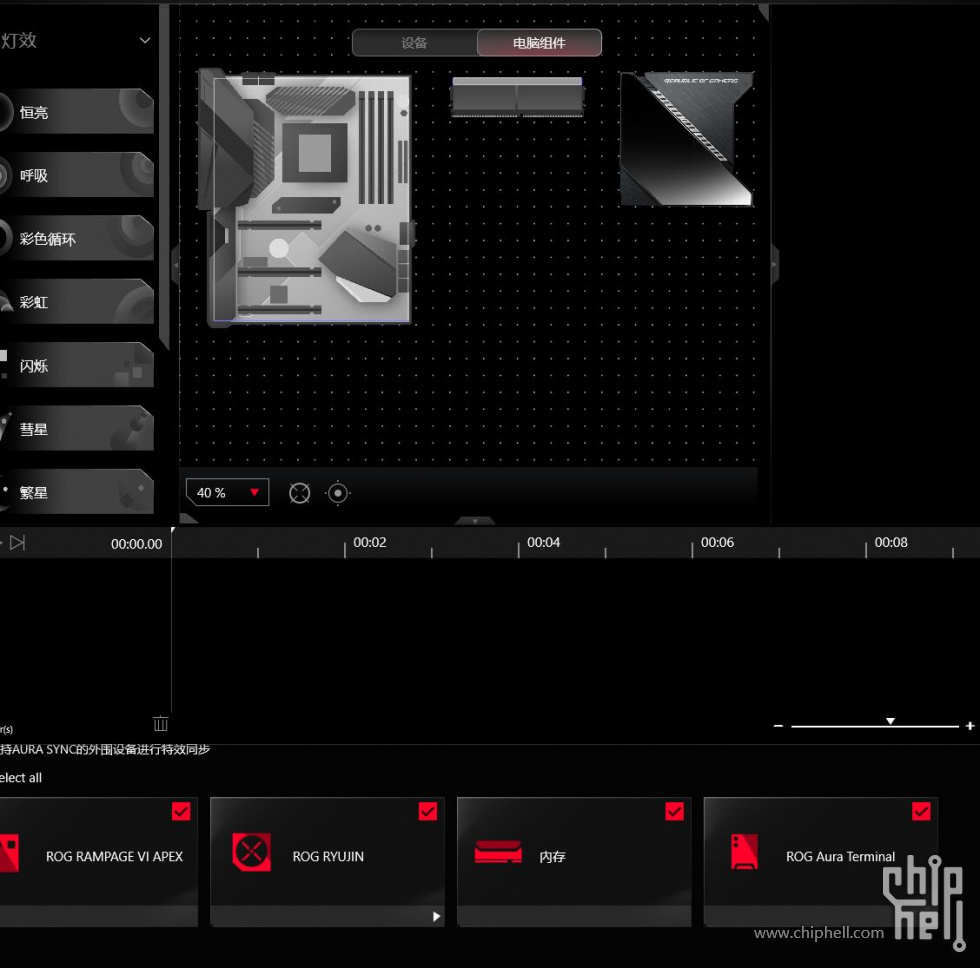The image size is (980, 968).
Task: Click the 00:08 mark on timeline ruler
Action: (891, 542)
